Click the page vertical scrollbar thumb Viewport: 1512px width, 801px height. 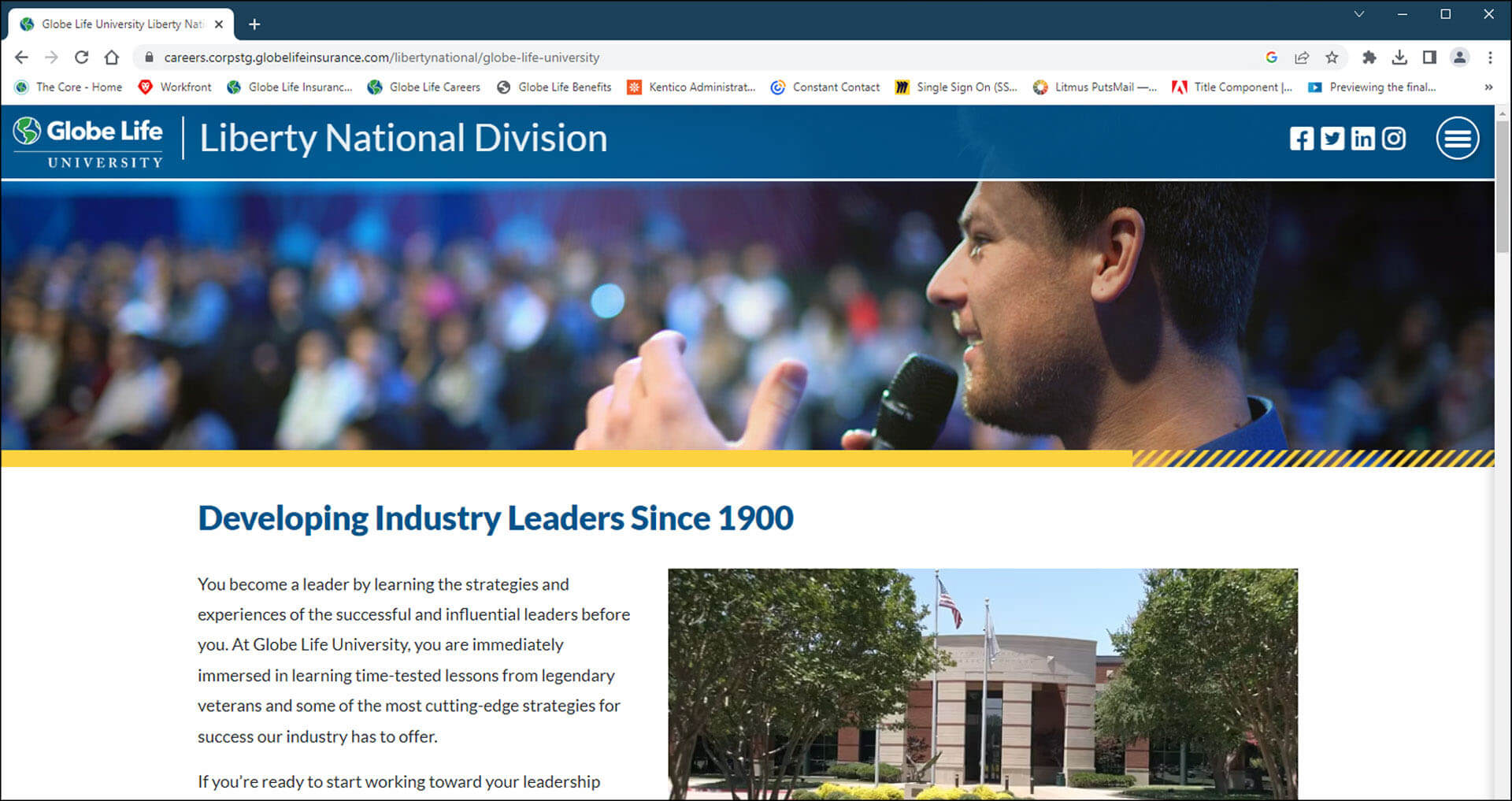click(x=1503, y=186)
